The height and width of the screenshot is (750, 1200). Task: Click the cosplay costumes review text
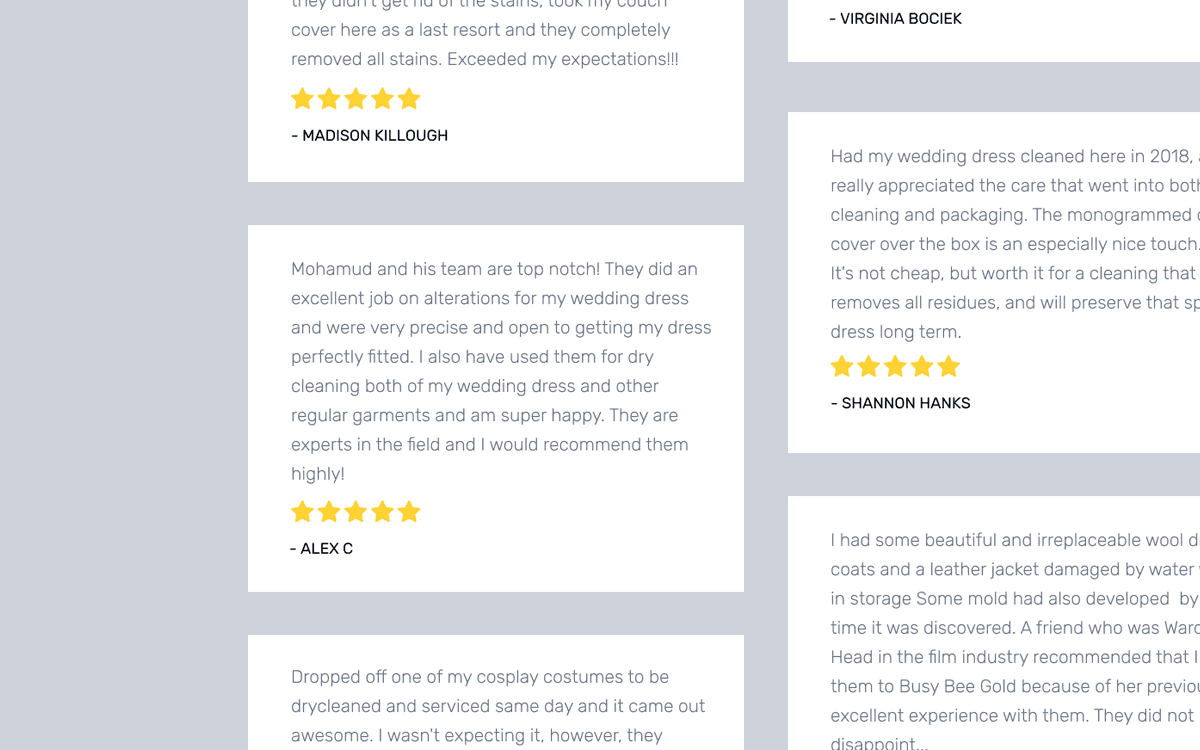tap(498, 706)
